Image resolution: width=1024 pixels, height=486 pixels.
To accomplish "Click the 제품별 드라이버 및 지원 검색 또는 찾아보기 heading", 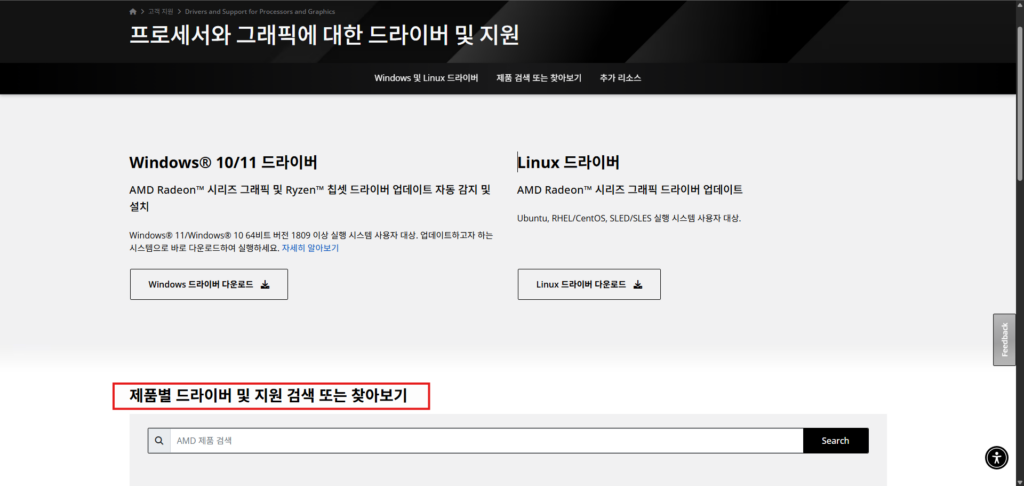I will pyautogui.click(x=268, y=396).
